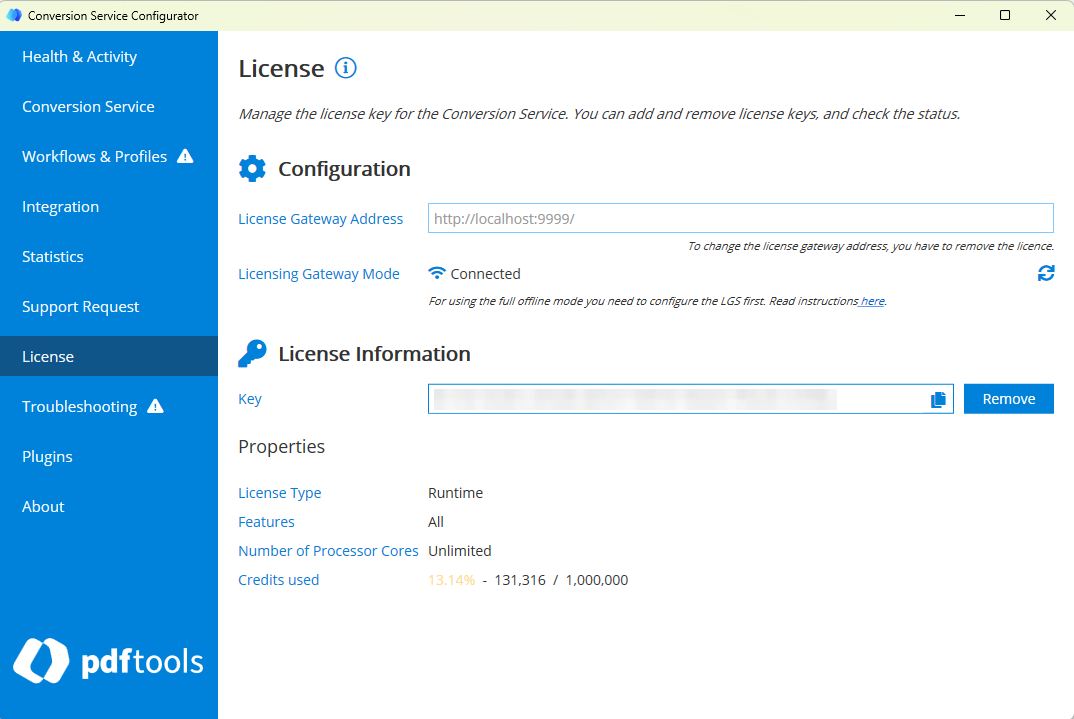Image resolution: width=1074 pixels, height=719 pixels.
Task: Click the pdftools logo in the sidebar
Action: 108,661
